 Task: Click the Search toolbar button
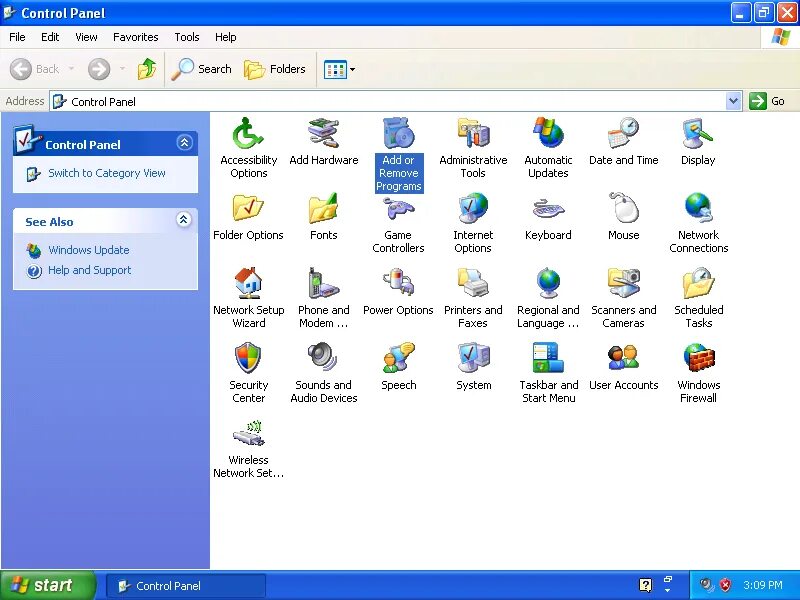pyautogui.click(x=202, y=69)
